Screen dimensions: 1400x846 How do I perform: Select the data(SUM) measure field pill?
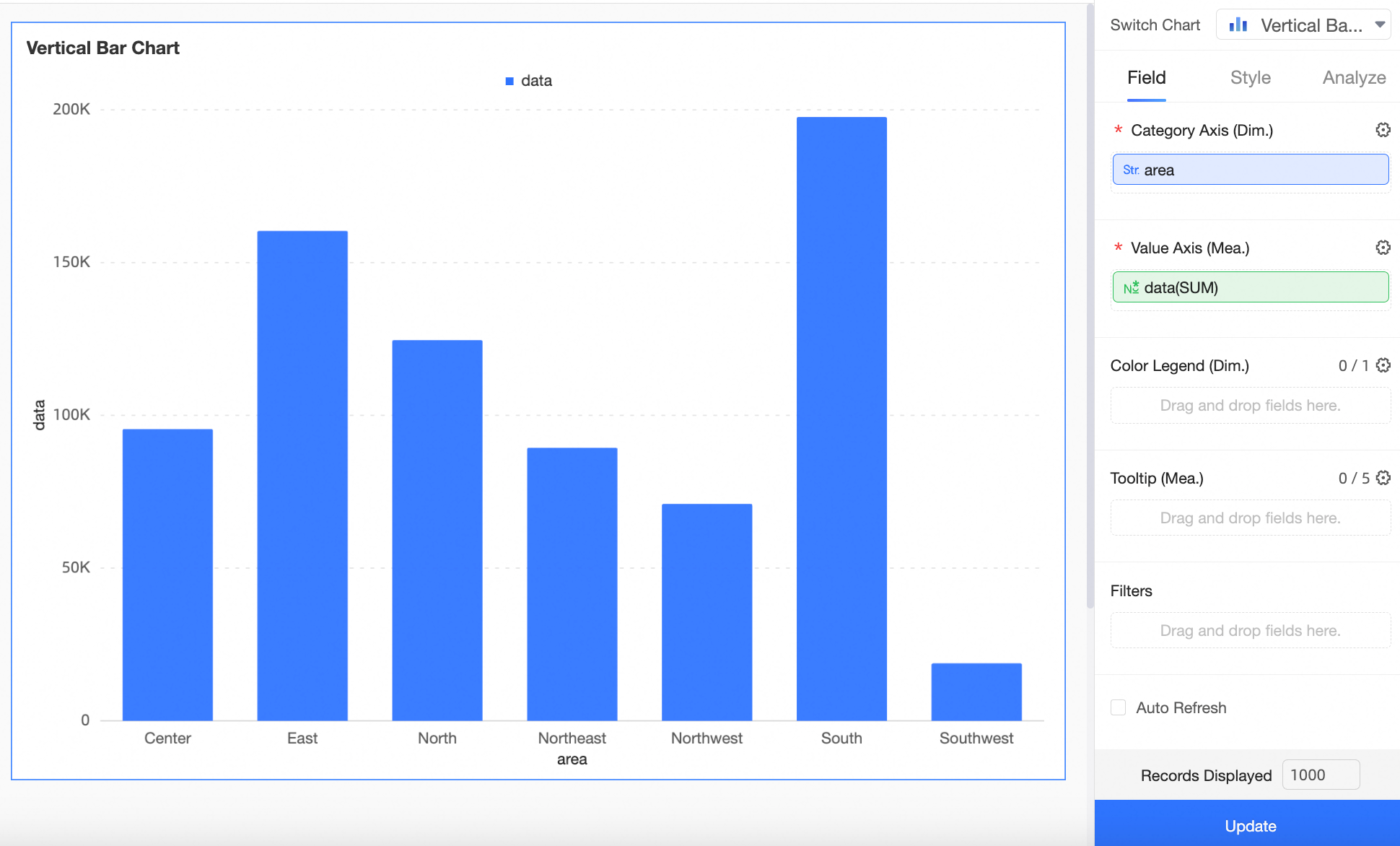pos(1250,287)
